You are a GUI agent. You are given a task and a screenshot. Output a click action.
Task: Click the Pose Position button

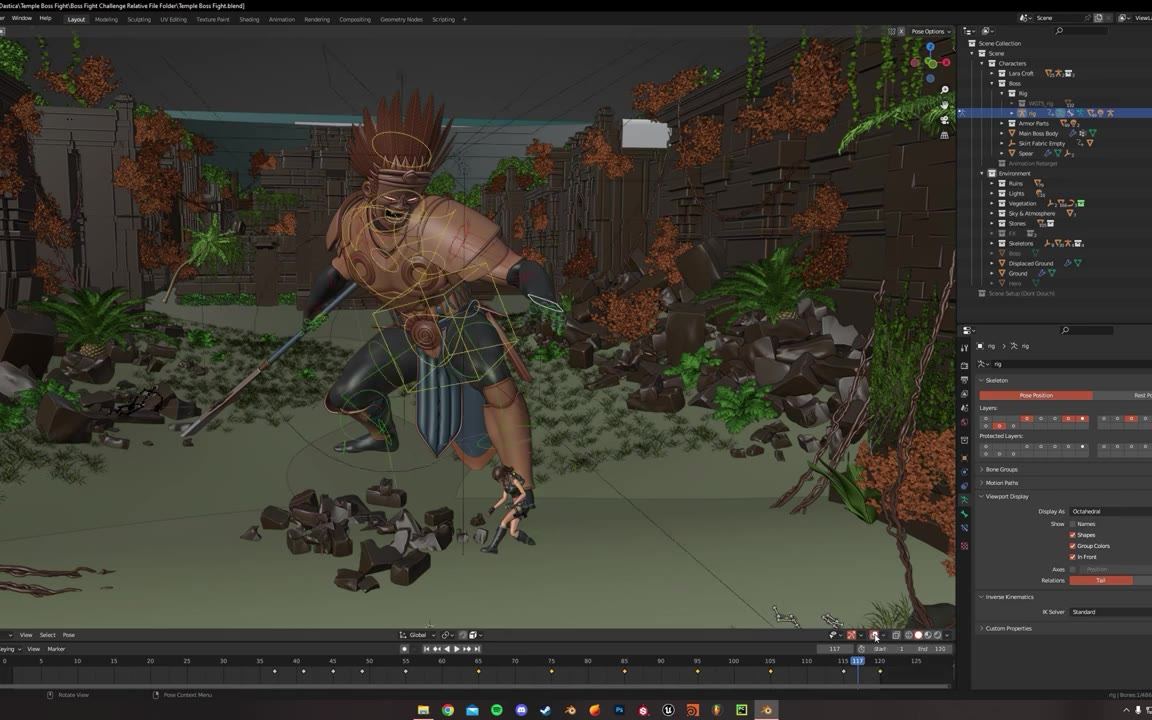click(1035, 395)
